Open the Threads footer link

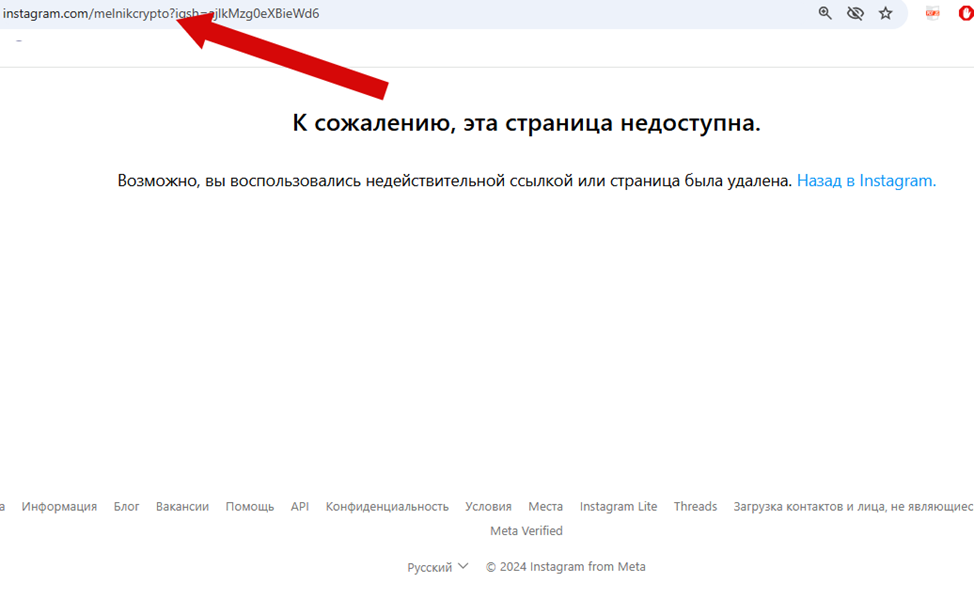coord(695,506)
